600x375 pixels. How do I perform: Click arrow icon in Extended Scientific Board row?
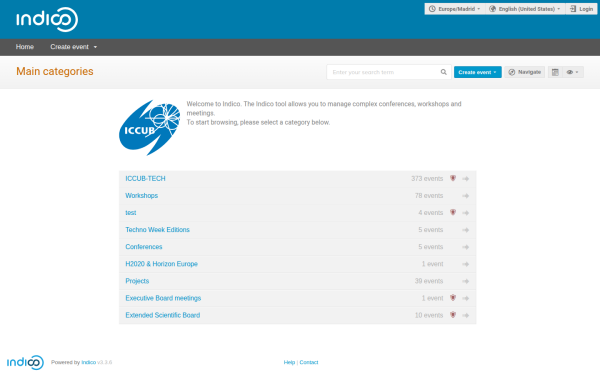coord(466,315)
